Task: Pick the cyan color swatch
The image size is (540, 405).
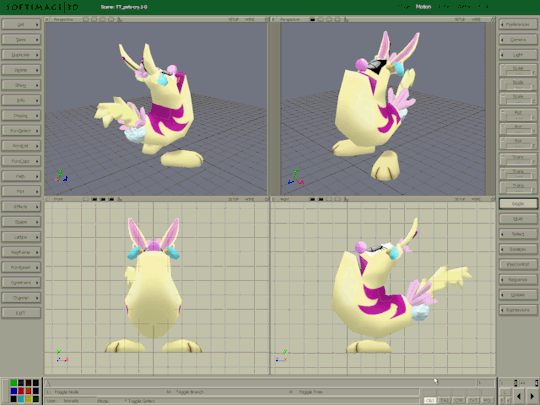Action: tap(21, 398)
